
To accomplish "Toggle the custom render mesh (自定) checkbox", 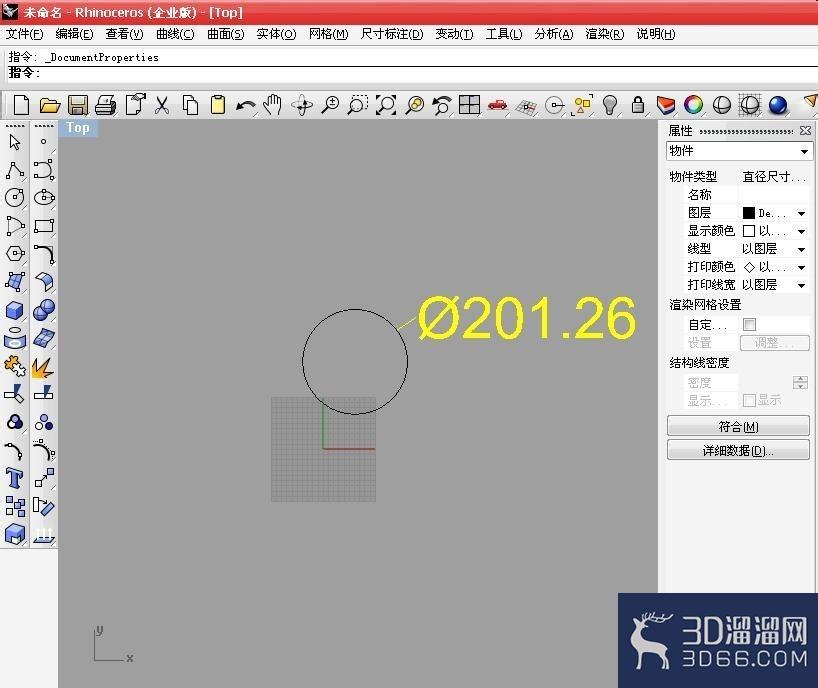I will pyautogui.click(x=749, y=324).
